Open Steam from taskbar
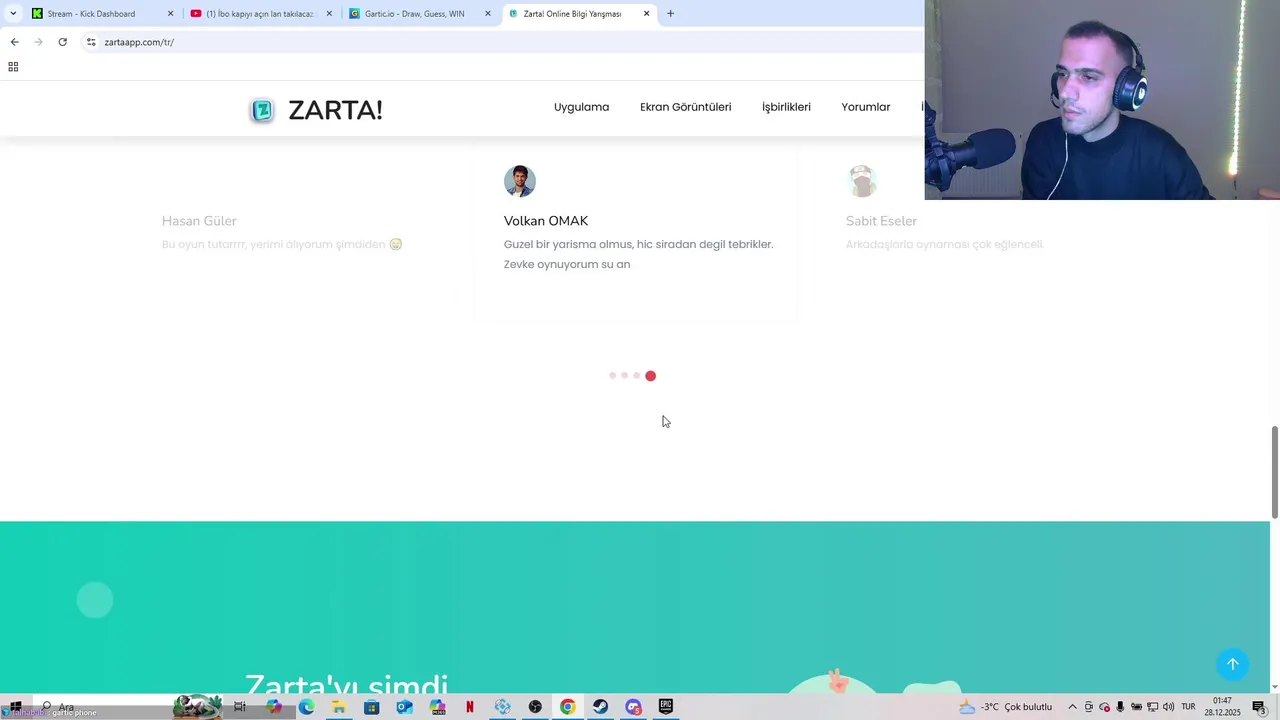 click(x=600, y=707)
